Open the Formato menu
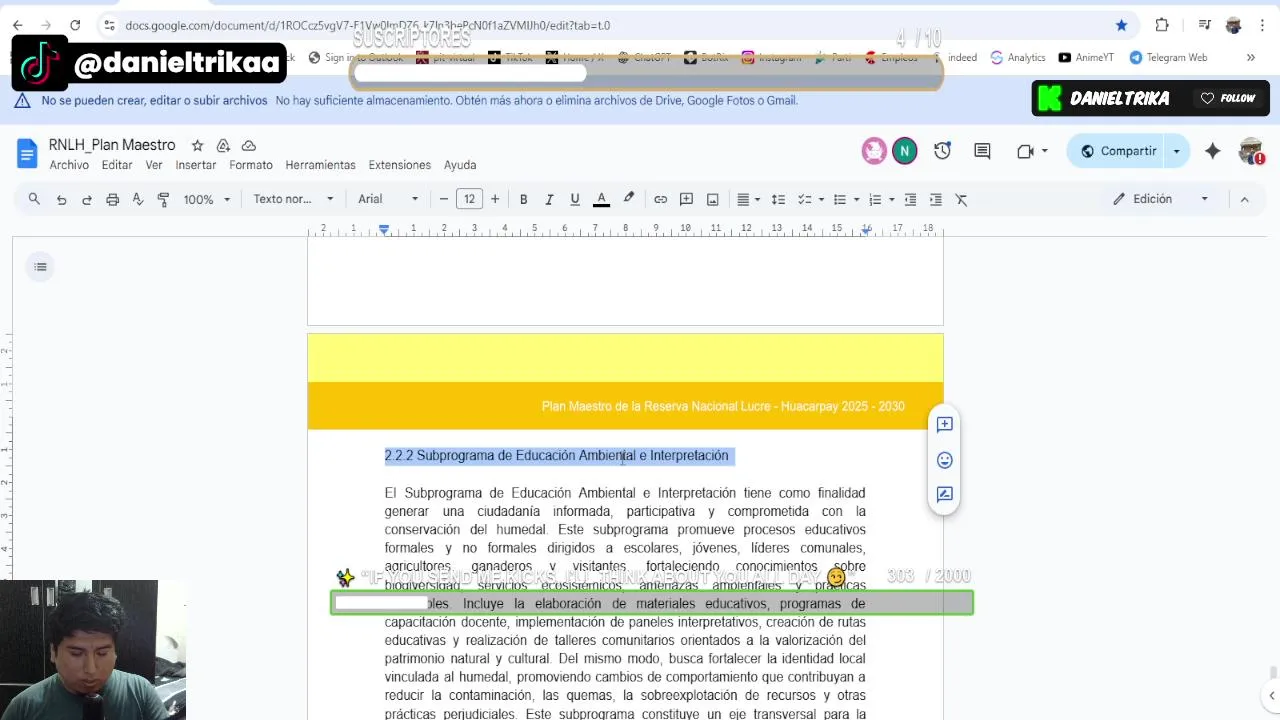This screenshot has width=1280, height=720. pos(251,165)
